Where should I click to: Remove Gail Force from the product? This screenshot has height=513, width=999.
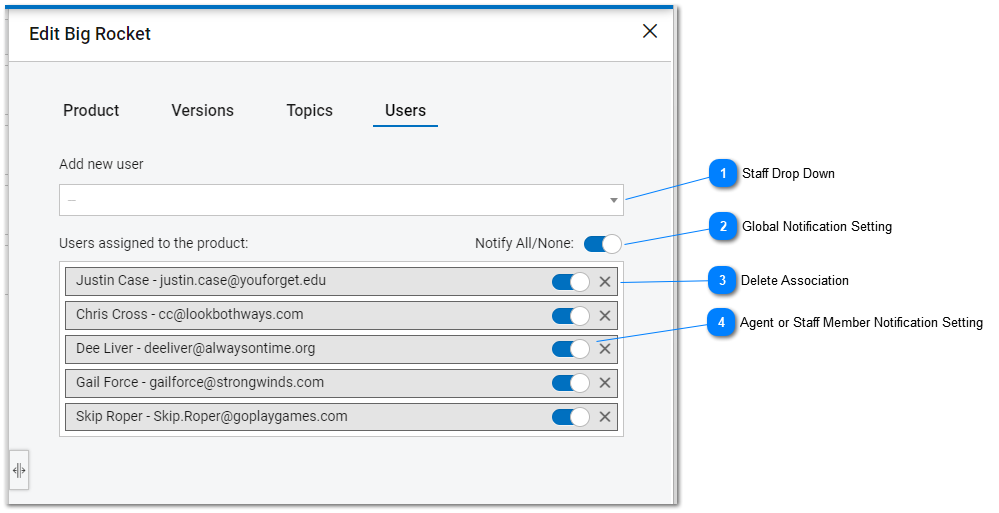click(605, 383)
